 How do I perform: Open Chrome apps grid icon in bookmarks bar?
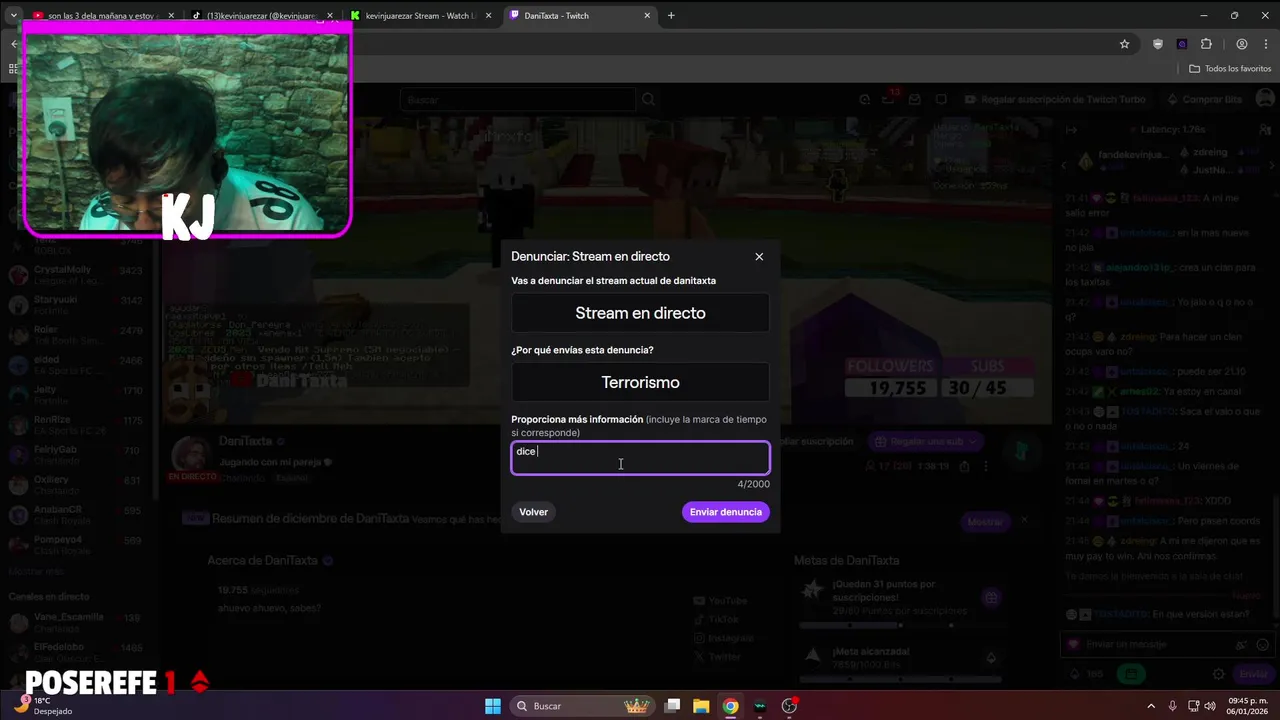pos(13,68)
